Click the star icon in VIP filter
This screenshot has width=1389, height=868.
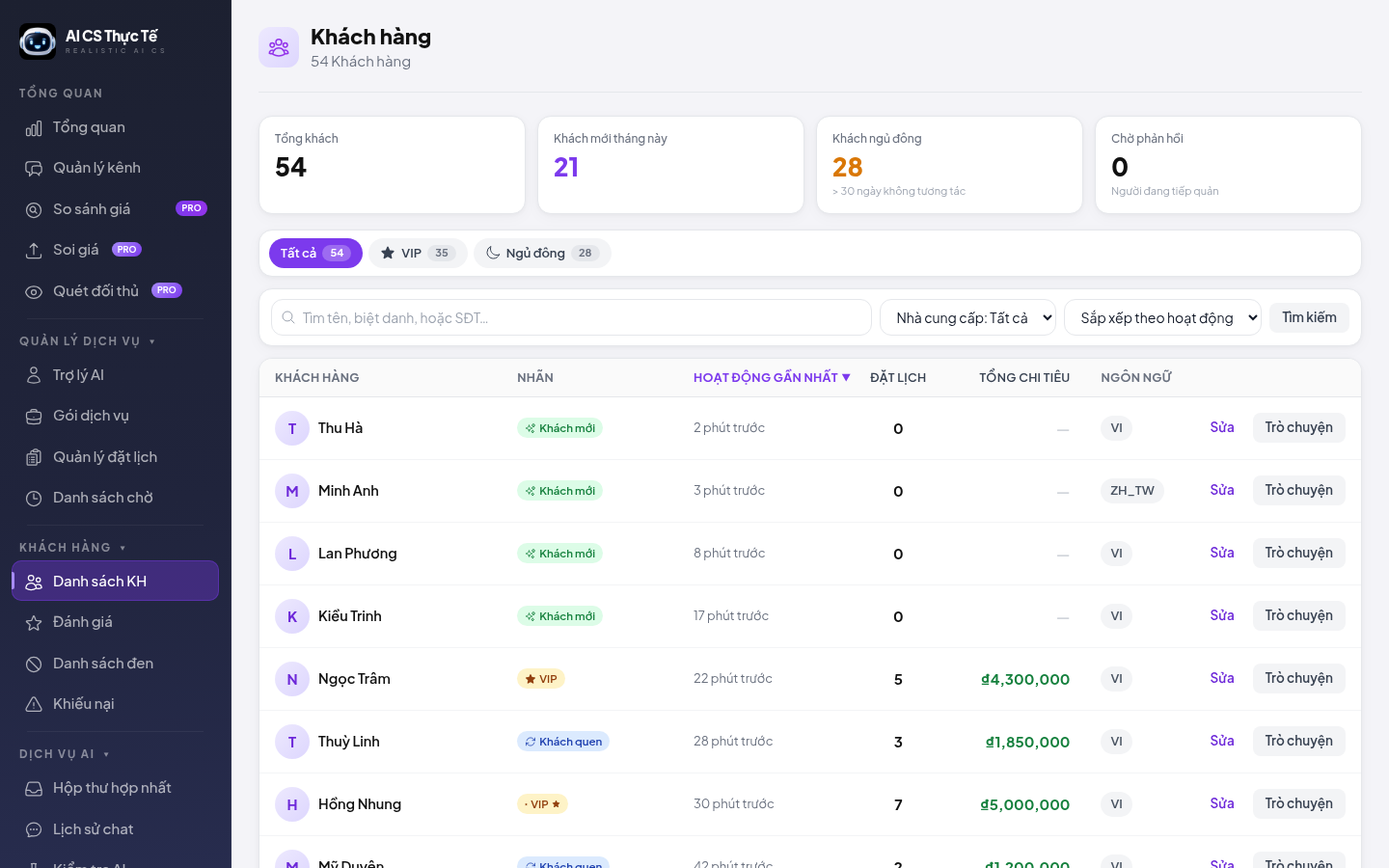coord(388,253)
